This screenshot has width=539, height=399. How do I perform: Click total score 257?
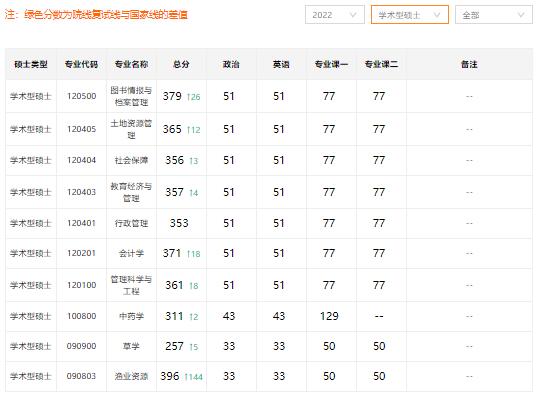click(175, 346)
